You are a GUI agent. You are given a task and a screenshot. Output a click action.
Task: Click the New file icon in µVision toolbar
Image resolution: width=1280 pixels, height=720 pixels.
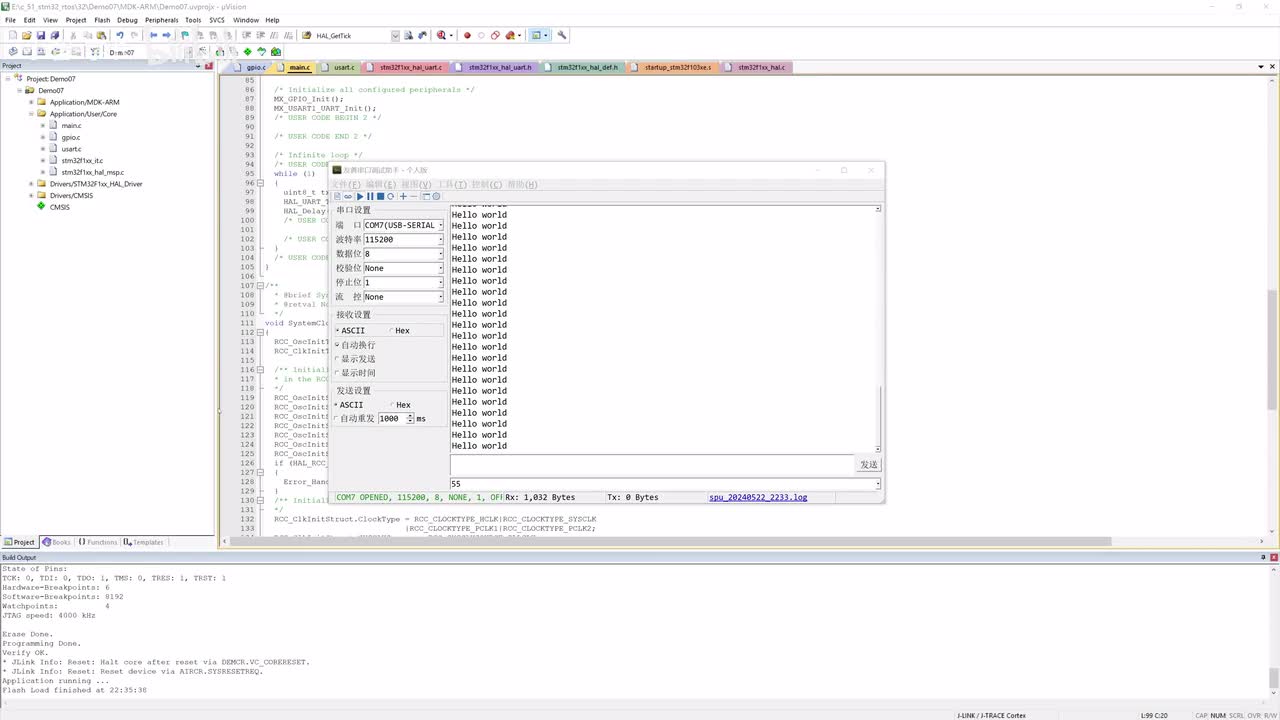13,35
